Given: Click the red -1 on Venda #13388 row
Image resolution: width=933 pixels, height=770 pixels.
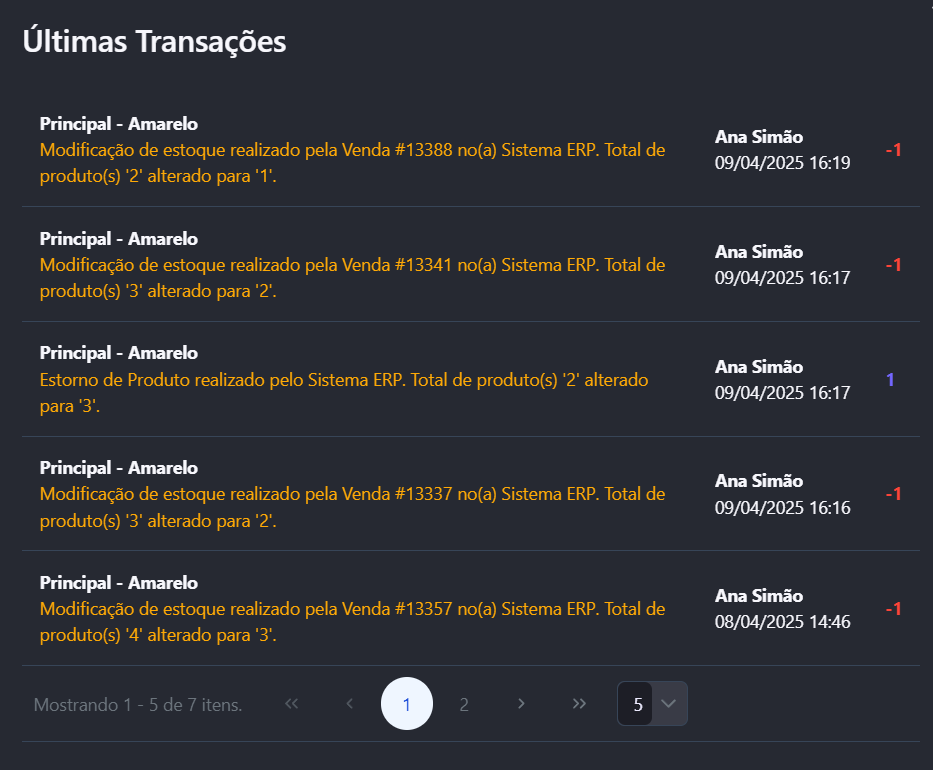Looking at the screenshot, I should click(893, 150).
